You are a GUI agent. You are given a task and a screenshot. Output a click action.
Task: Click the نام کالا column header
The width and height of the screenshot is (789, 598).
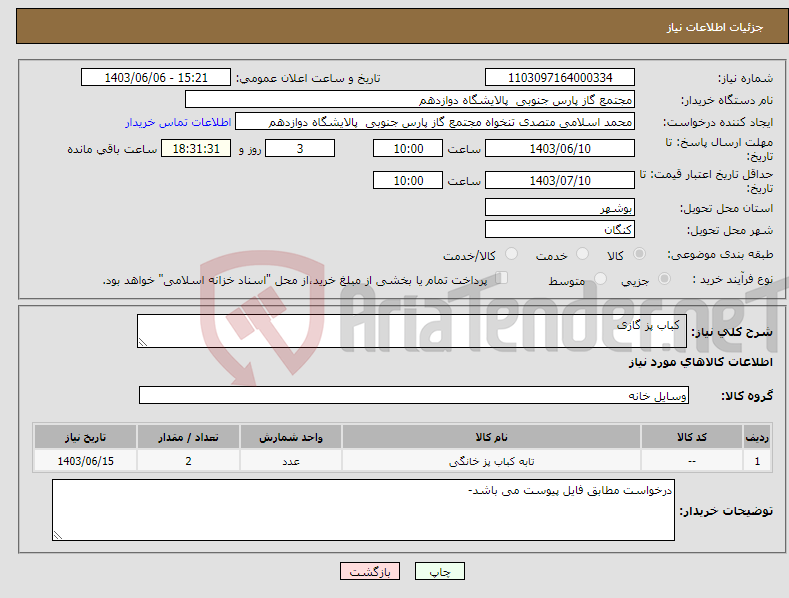pos(491,437)
